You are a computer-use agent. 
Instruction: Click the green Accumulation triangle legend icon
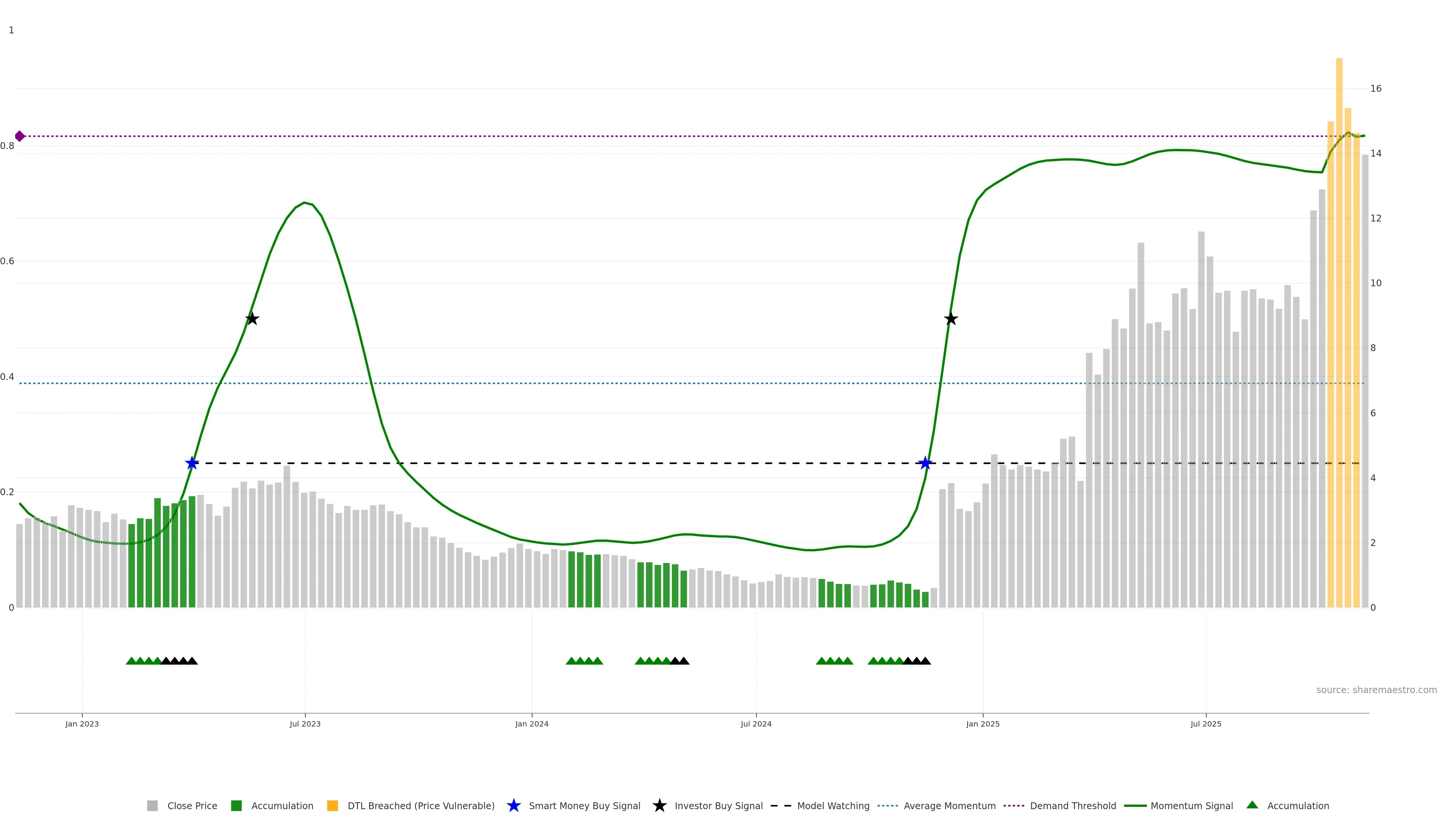pos(1252,805)
